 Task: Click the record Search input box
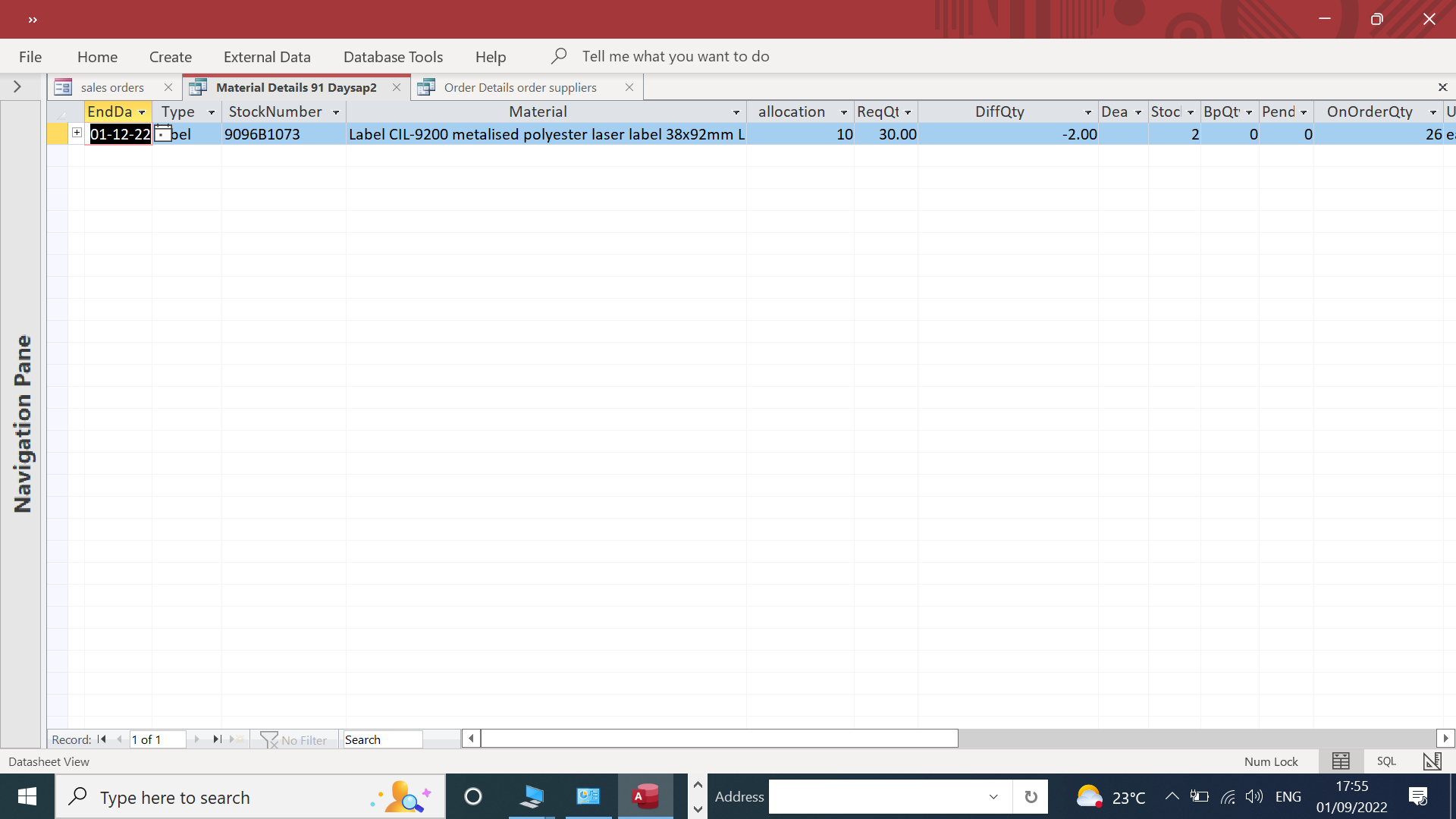click(382, 740)
